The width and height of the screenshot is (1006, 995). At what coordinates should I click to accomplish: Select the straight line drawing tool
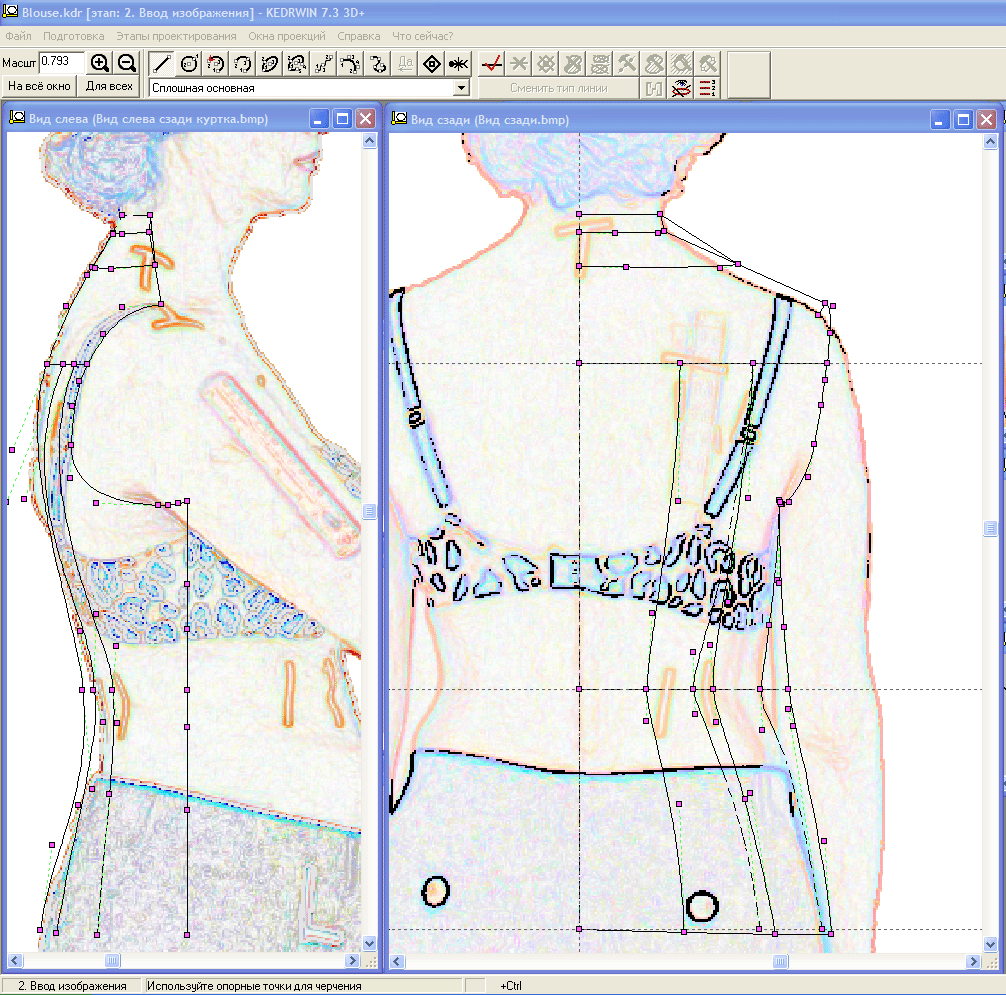[x=161, y=64]
